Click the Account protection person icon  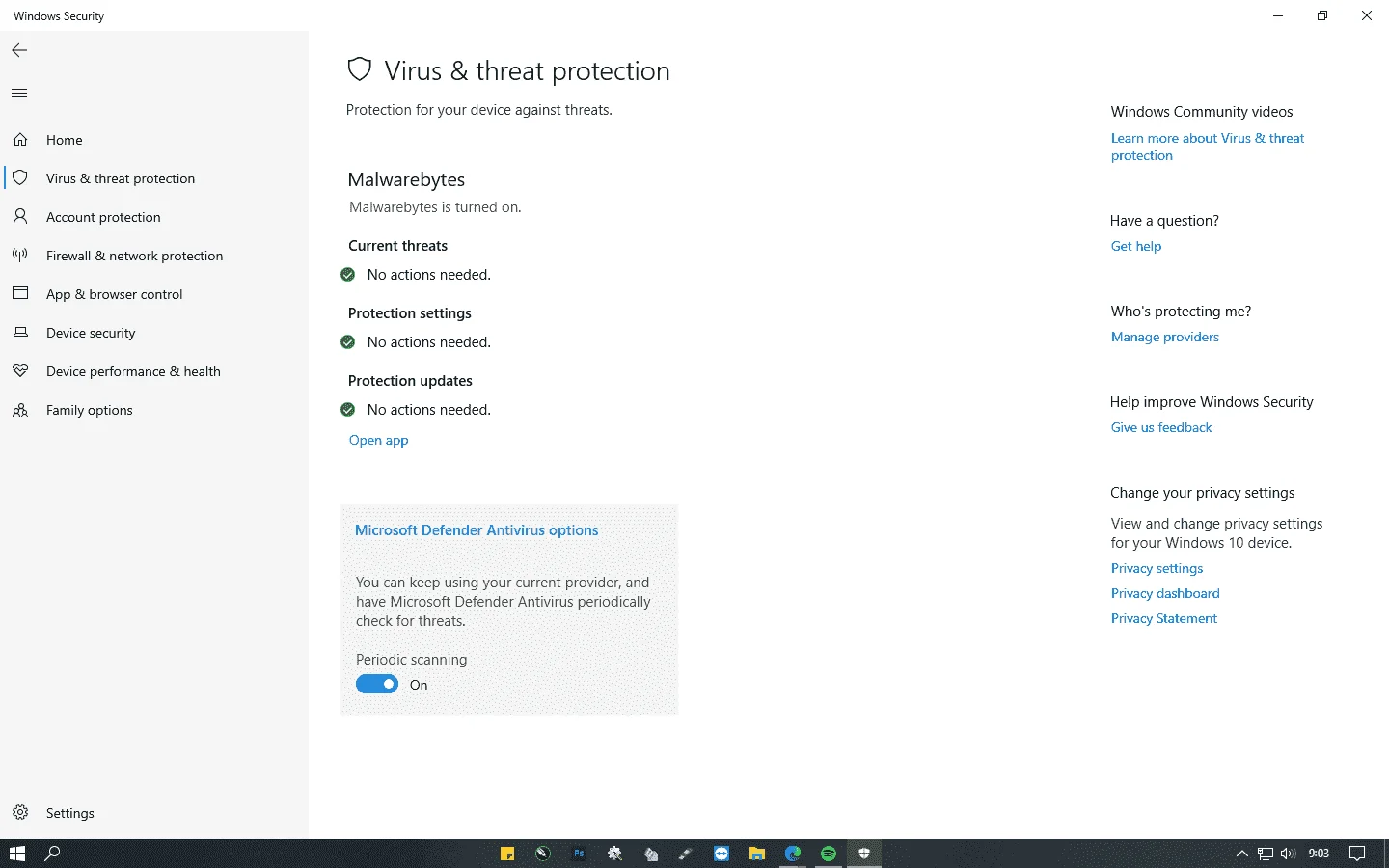click(20, 217)
